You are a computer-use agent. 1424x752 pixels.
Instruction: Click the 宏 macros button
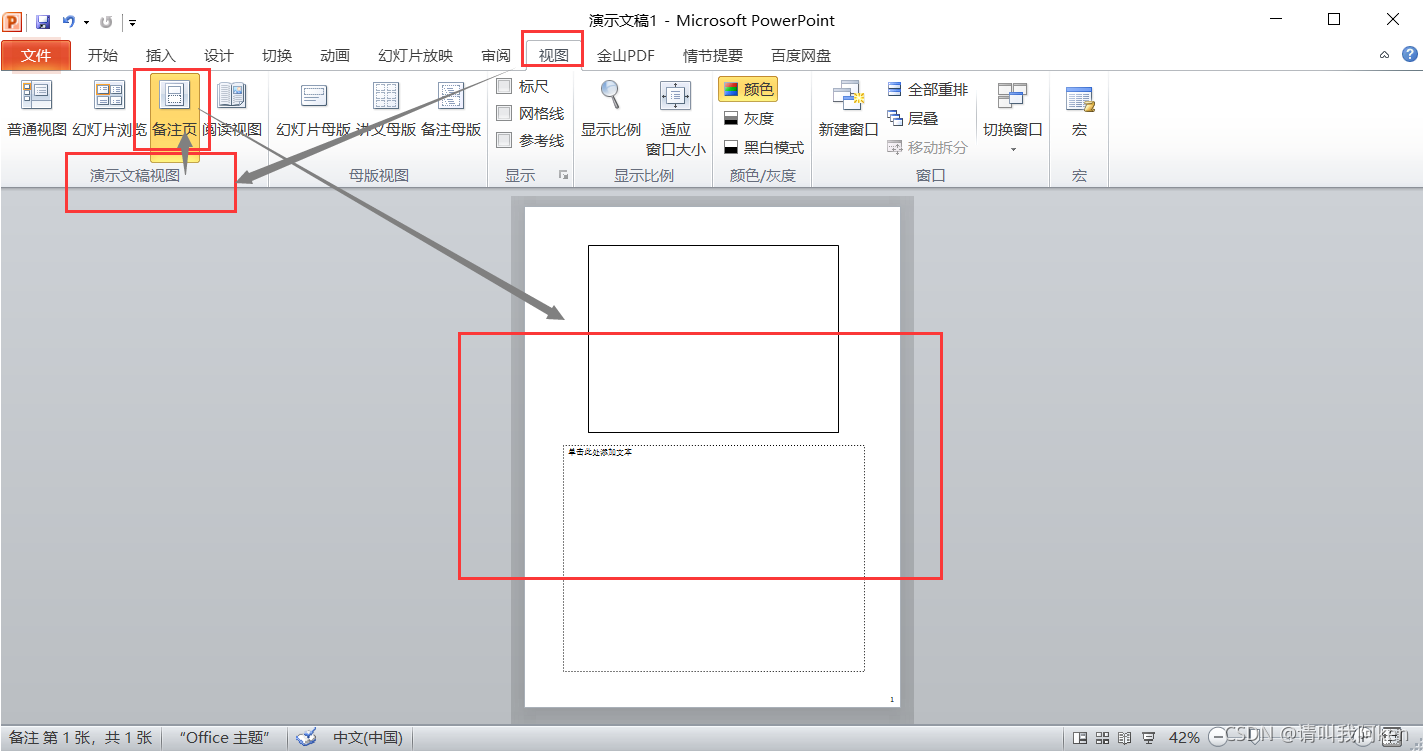(x=1080, y=110)
